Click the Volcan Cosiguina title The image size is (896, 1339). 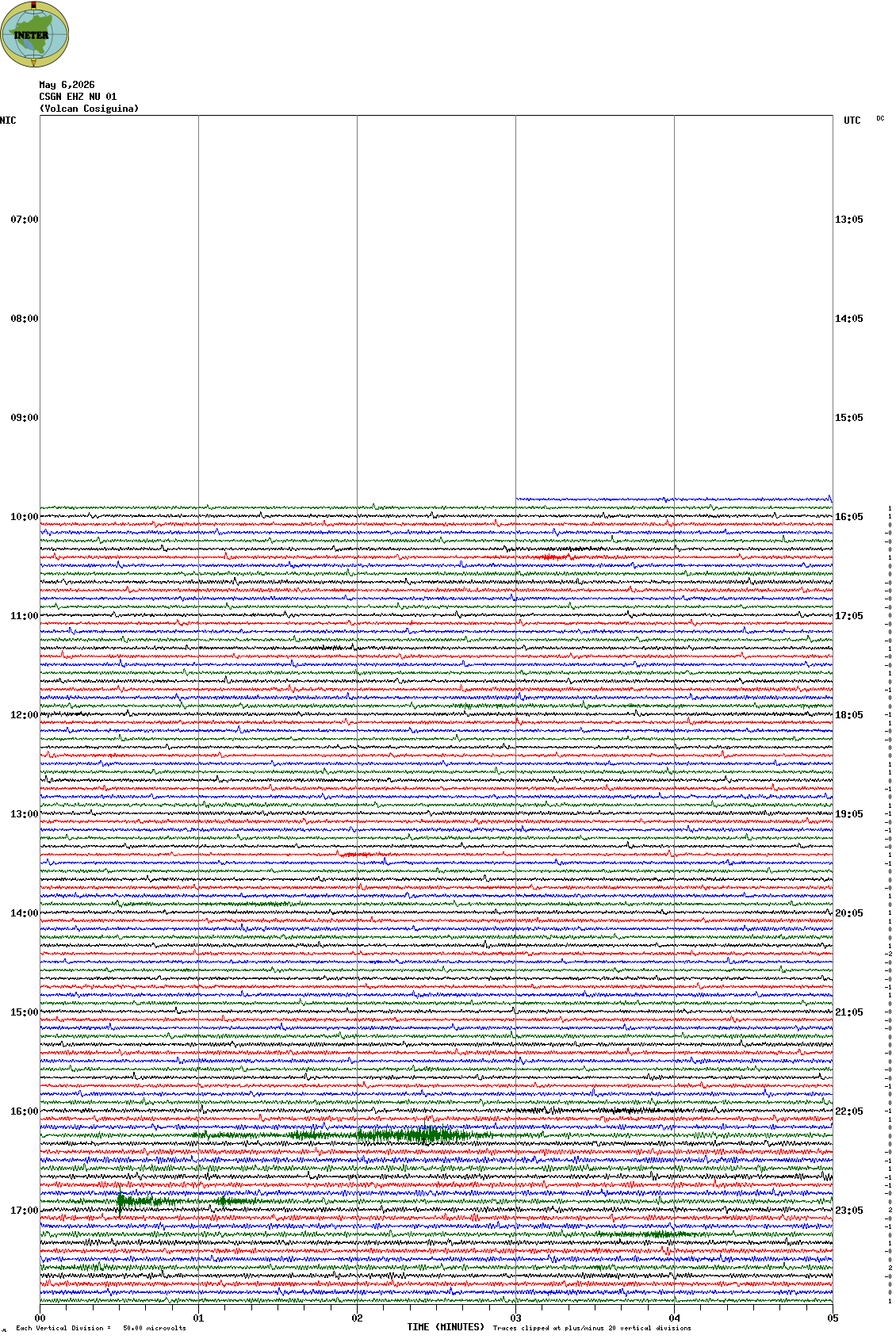tap(89, 109)
